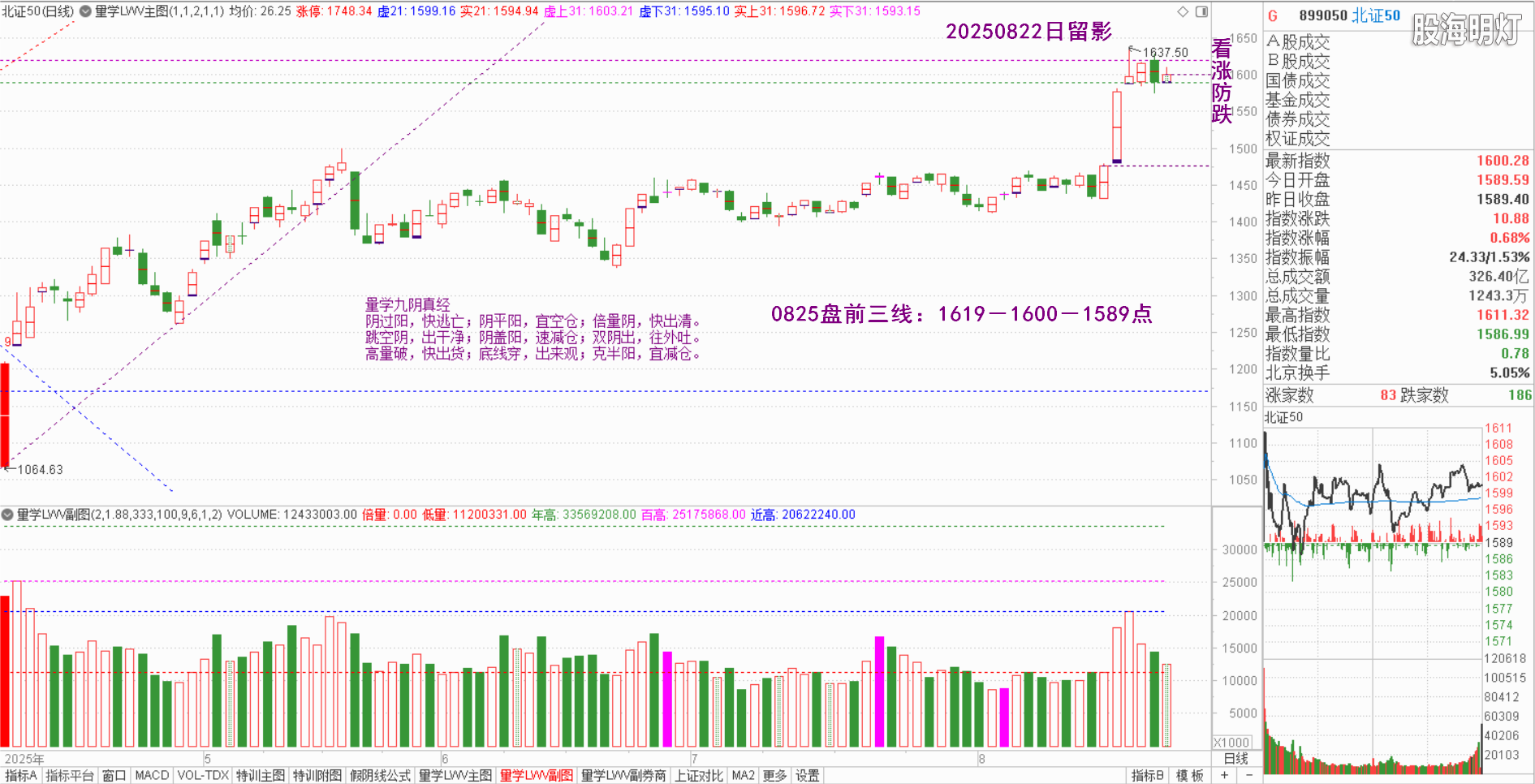Click the 指数涨跌 value 10.88
Viewport: 1535px width, 784px height.
point(1511,218)
